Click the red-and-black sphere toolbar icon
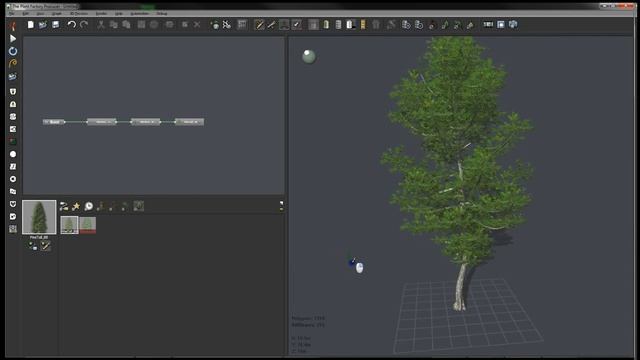 (432, 25)
